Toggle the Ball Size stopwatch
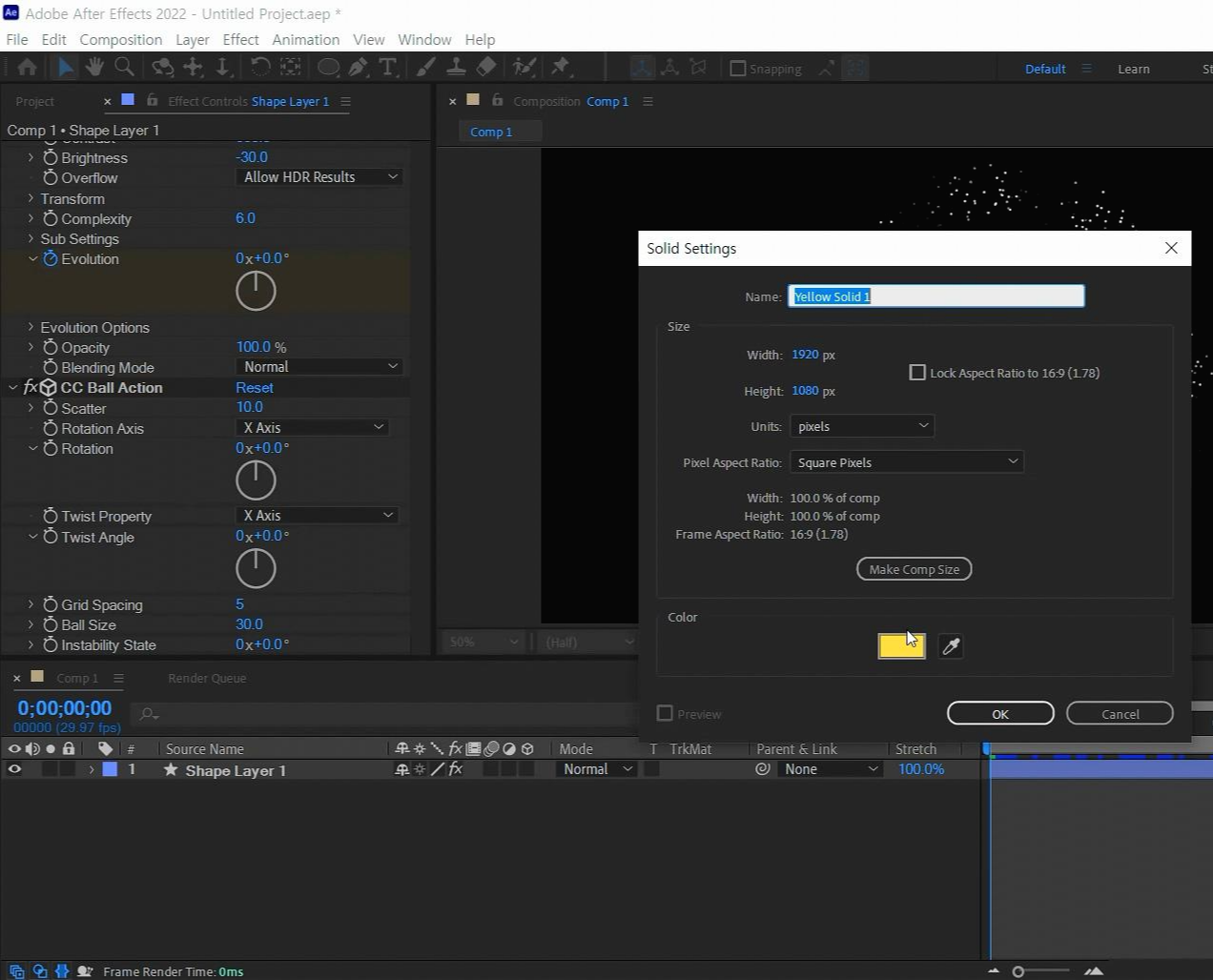This screenshot has width=1213, height=980. 51,624
